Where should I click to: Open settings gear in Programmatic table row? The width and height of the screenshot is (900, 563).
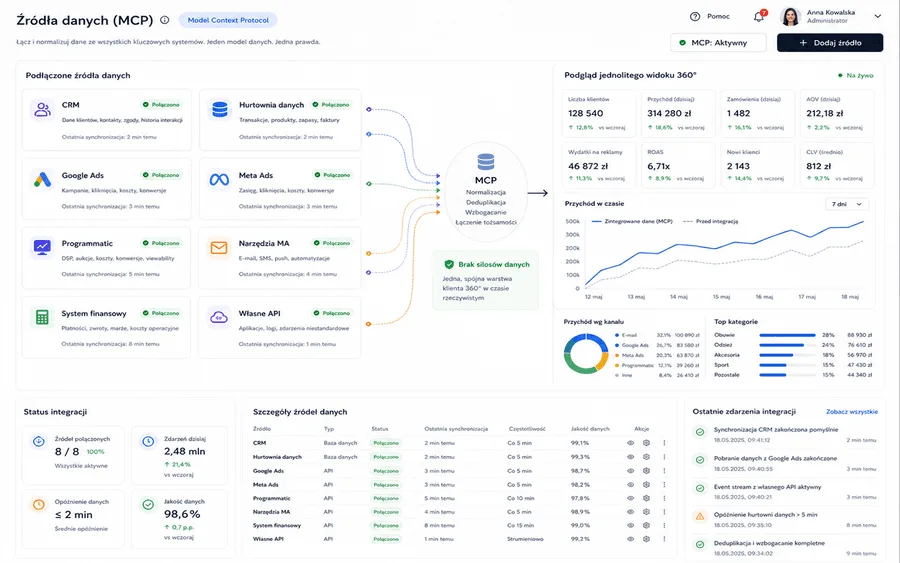(x=646, y=498)
